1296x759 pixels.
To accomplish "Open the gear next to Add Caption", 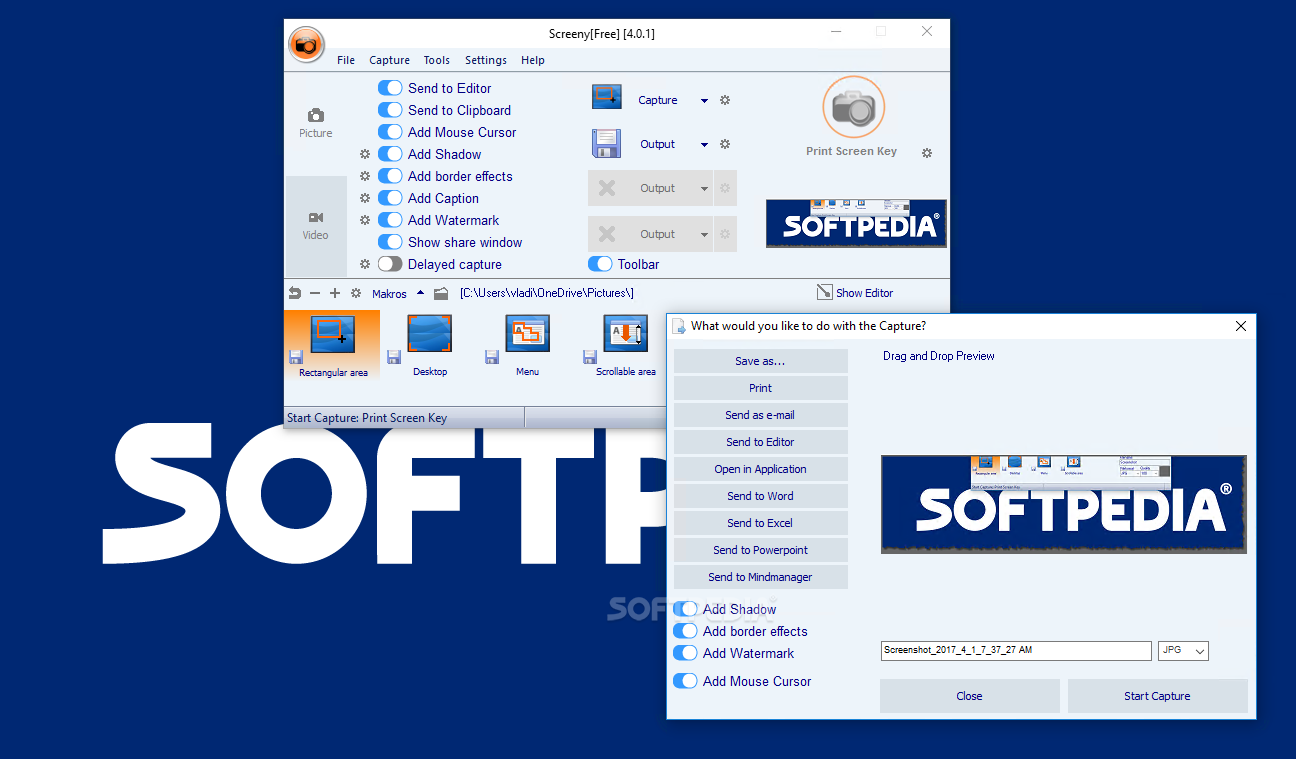I will (365, 198).
